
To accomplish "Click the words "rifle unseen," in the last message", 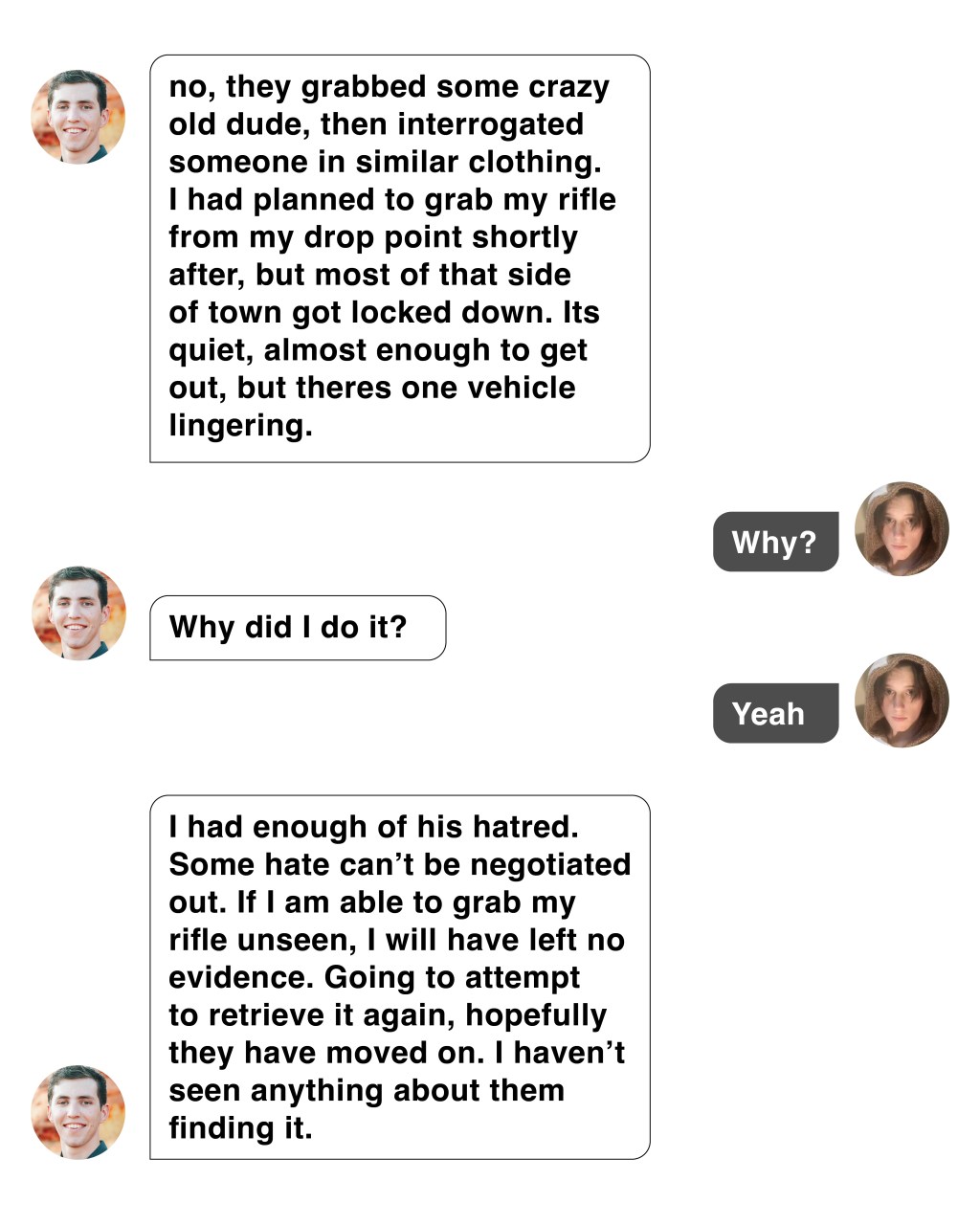I will click(262, 940).
